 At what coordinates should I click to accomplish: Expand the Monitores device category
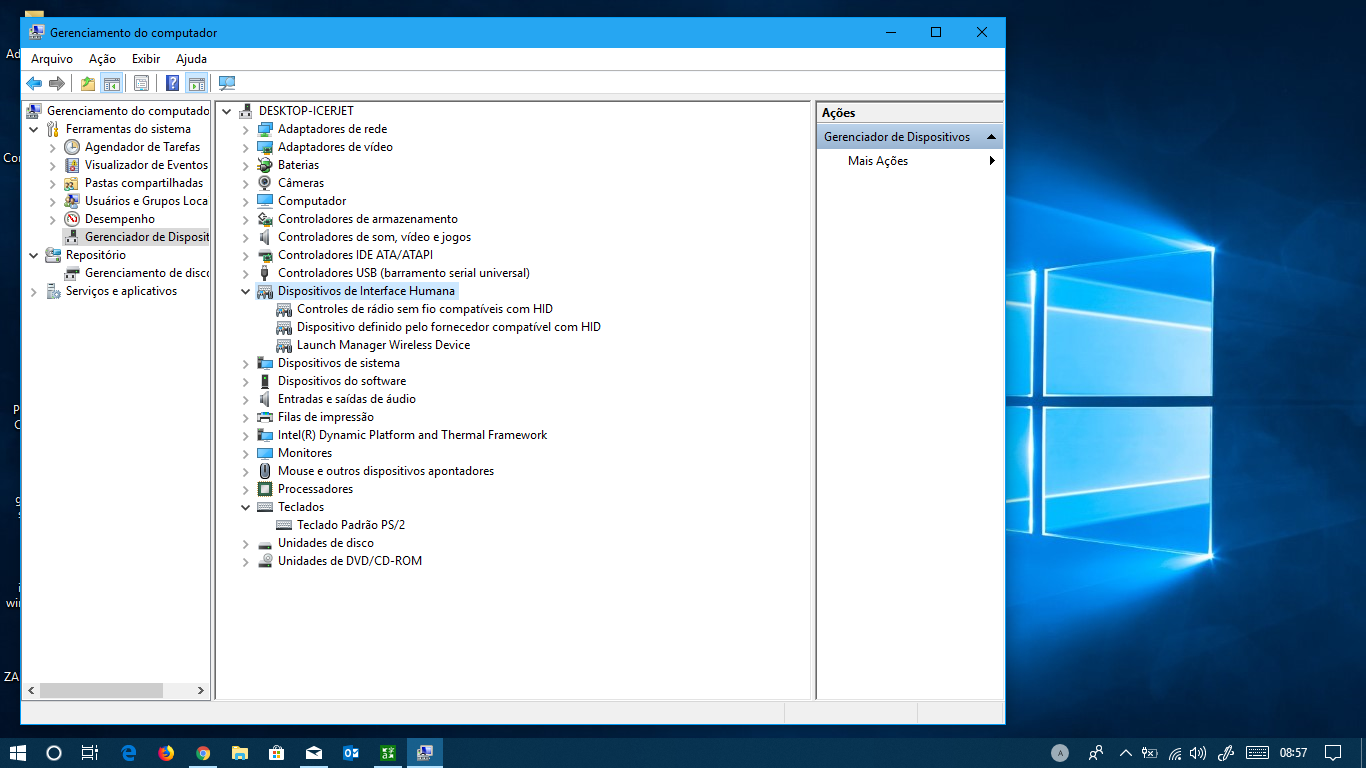pyautogui.click(x=246, y=452)
